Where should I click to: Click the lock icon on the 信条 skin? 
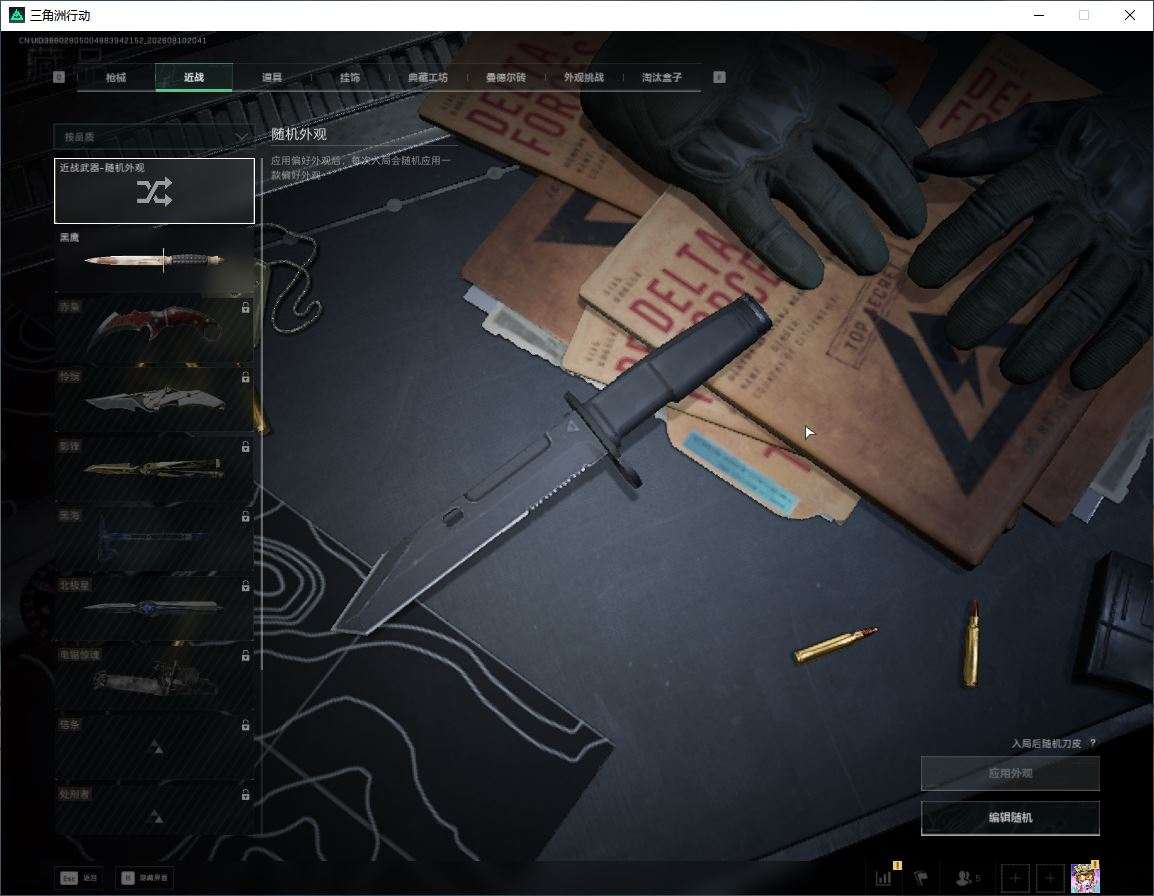pos(245,725)
